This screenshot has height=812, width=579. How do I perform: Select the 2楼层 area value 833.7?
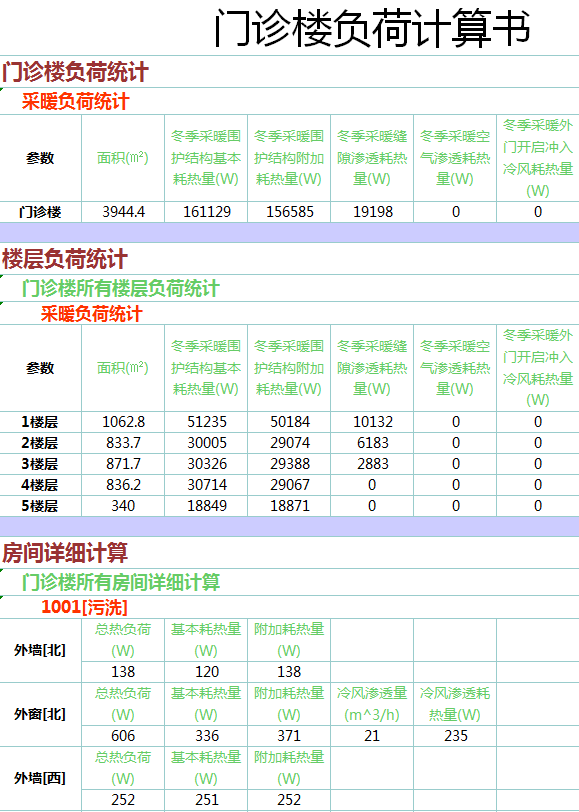click(123, 443)
